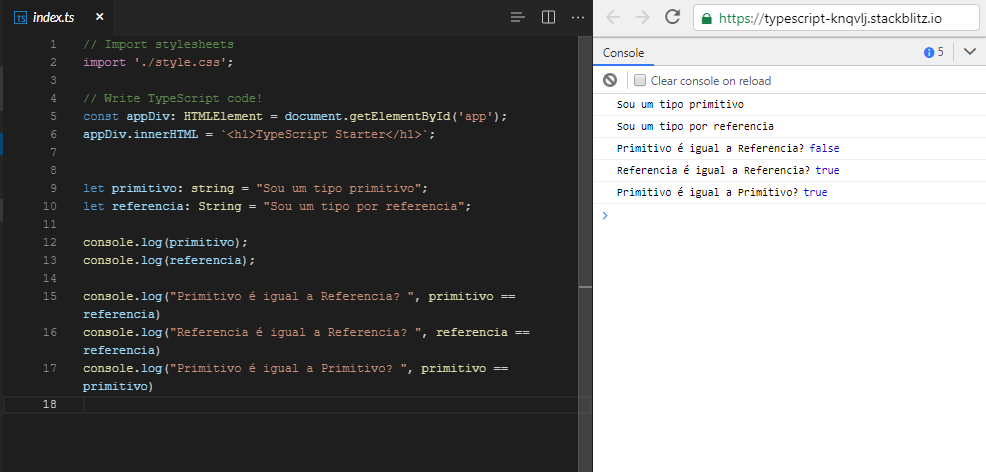Click the editor vertical scrollbar marker
Viewport: 986px width, 472px height.
[x=585, y=287]
